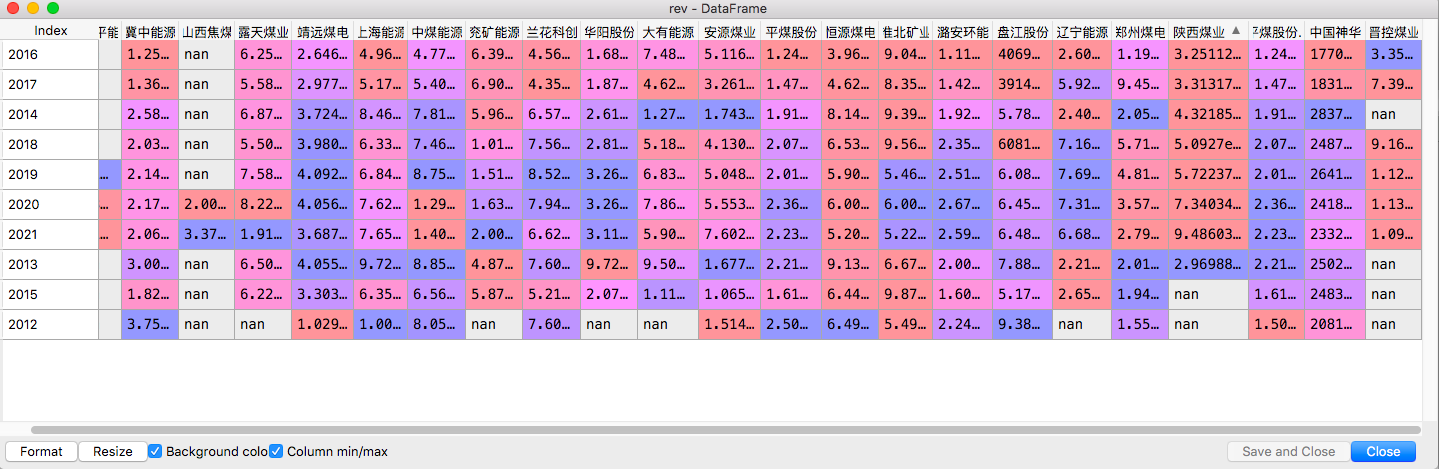Viewport: 1439px width, 469px height.
Task: Select the 2013 row index
Action: (50, 264)
